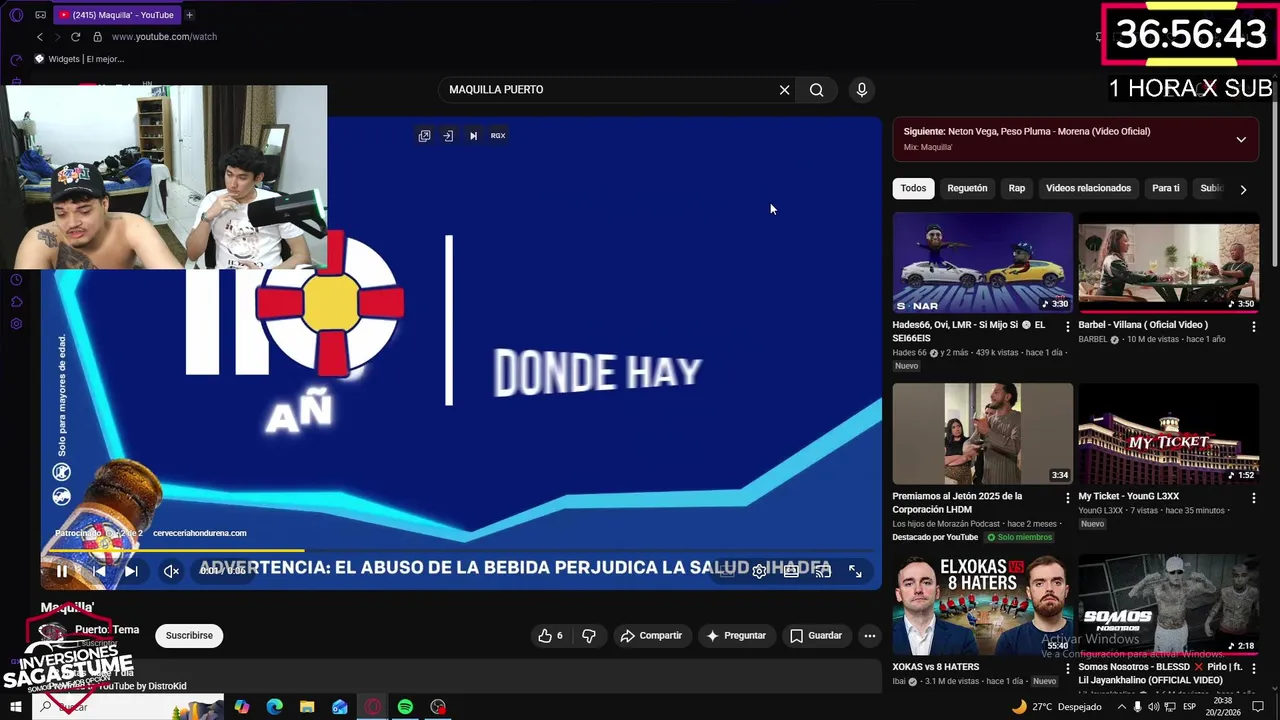
Task: Click XOKAS vs 8 HATERS title link
Action: 935,667
